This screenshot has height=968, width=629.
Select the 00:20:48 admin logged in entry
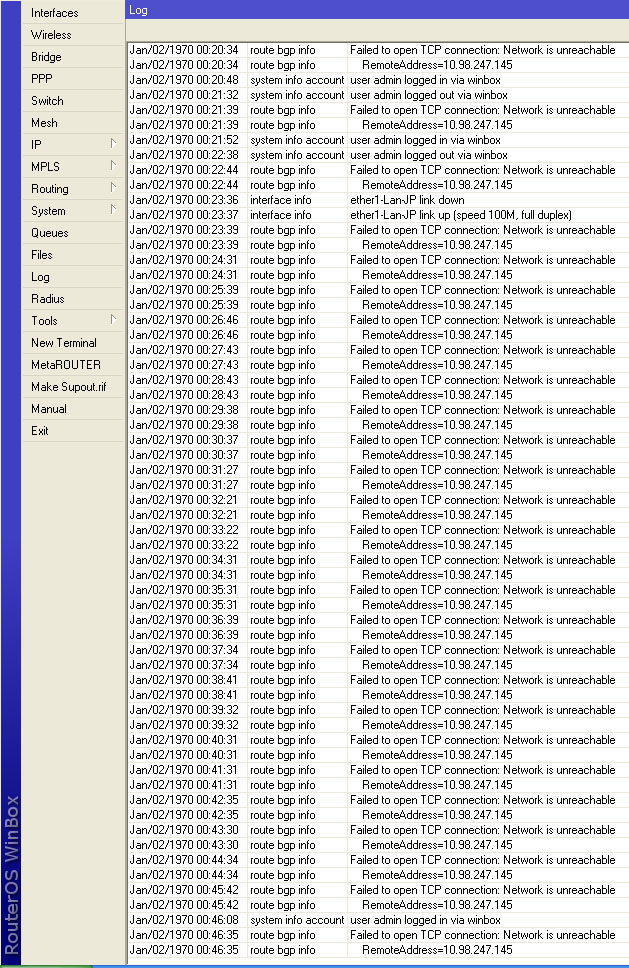pos(378,80)
